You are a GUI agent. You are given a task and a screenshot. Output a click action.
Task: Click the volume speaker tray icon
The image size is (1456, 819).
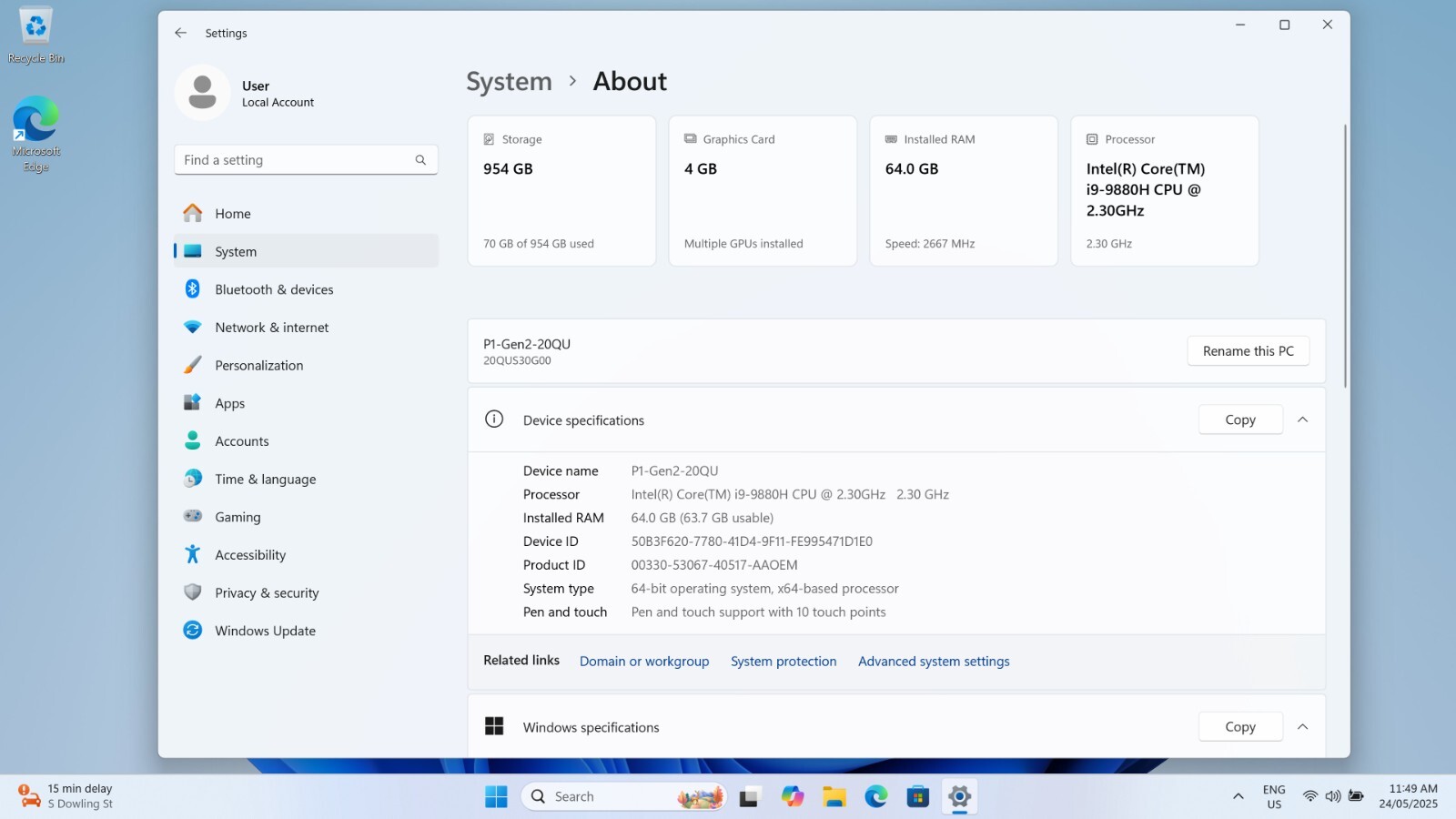click(x=1333, y=796)
